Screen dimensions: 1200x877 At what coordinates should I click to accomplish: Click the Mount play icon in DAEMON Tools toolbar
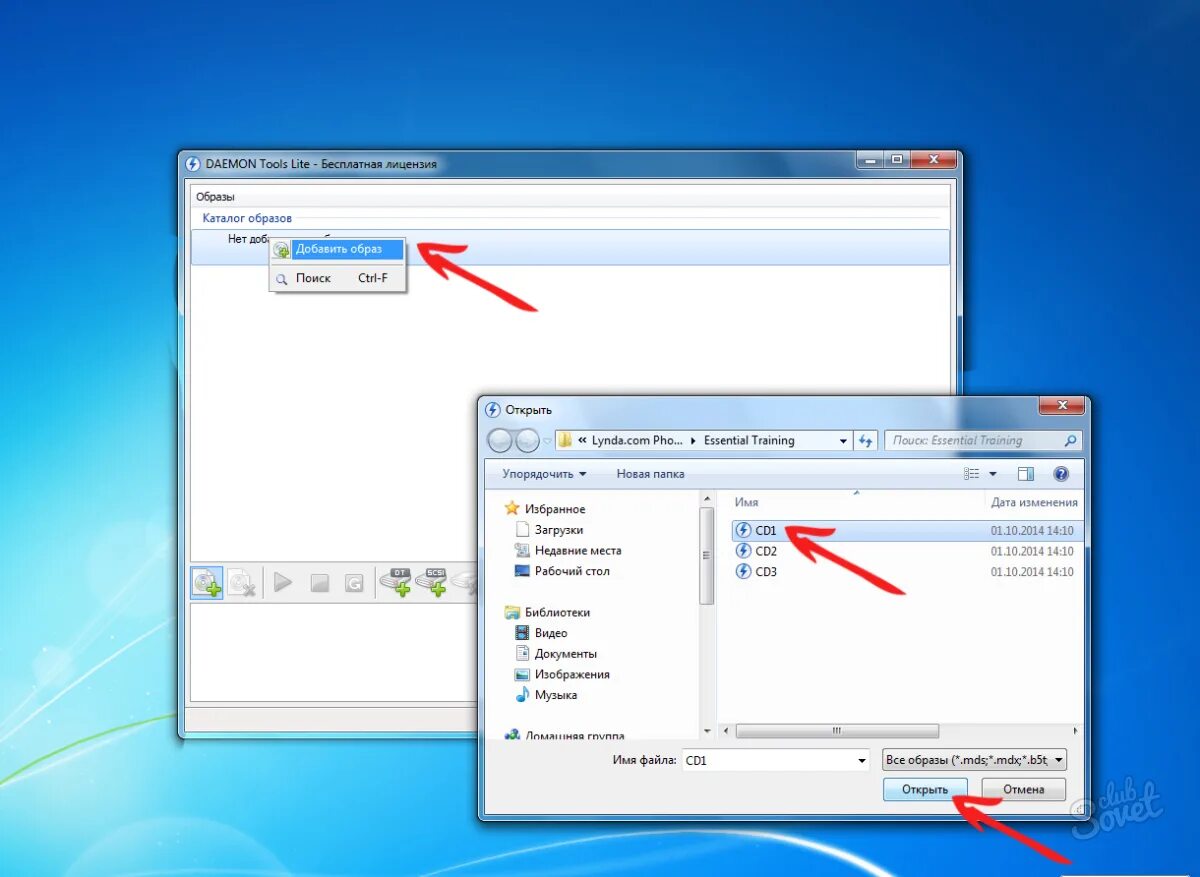tap(283, 582)
